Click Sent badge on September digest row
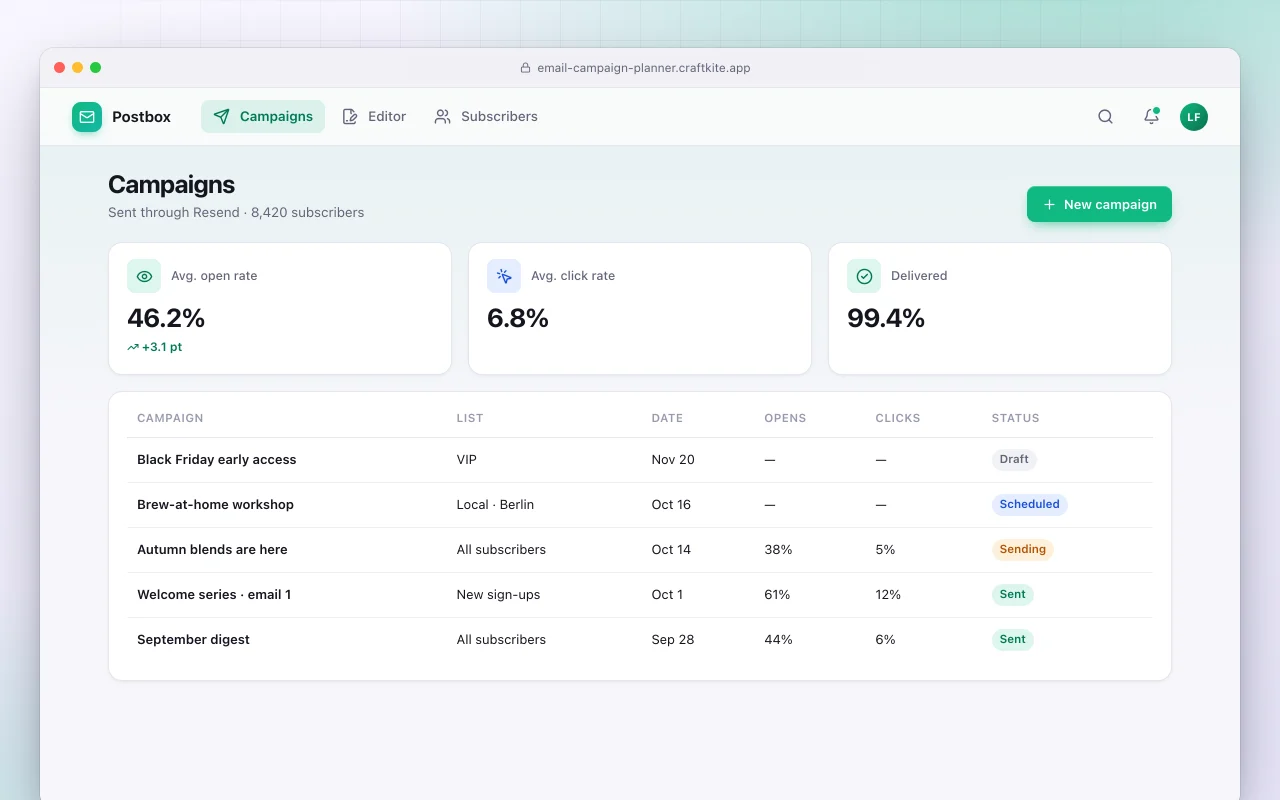Image resolution: width=1280 pixels, height=800 pixels. [1012, 640]
